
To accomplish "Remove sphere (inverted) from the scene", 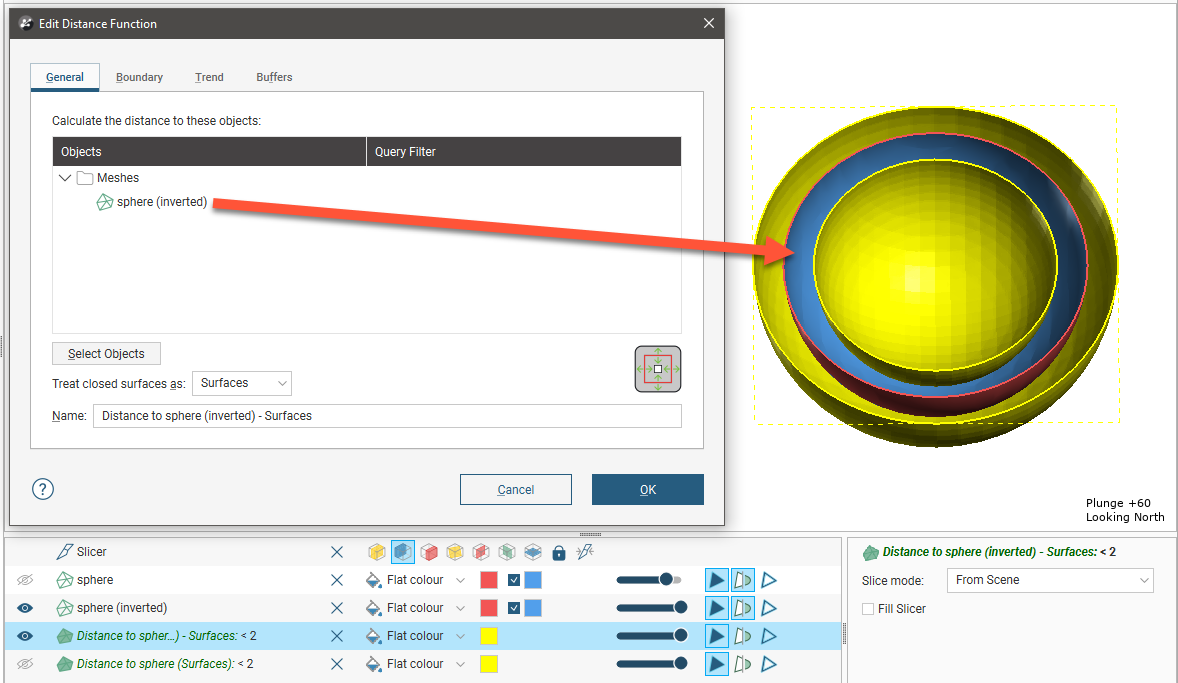I will point(337,608).
